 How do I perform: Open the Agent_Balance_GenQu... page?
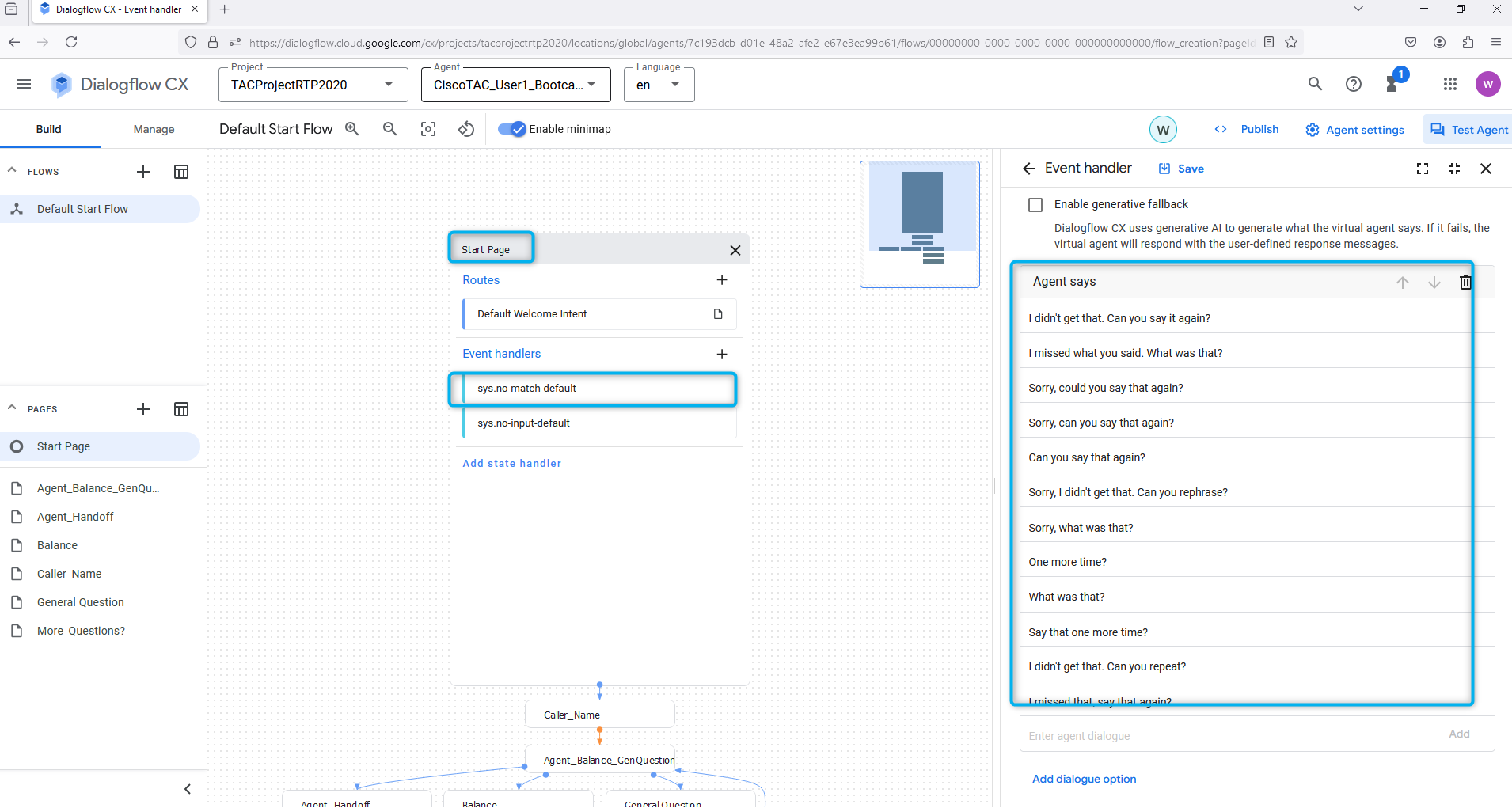pos(100,488)
